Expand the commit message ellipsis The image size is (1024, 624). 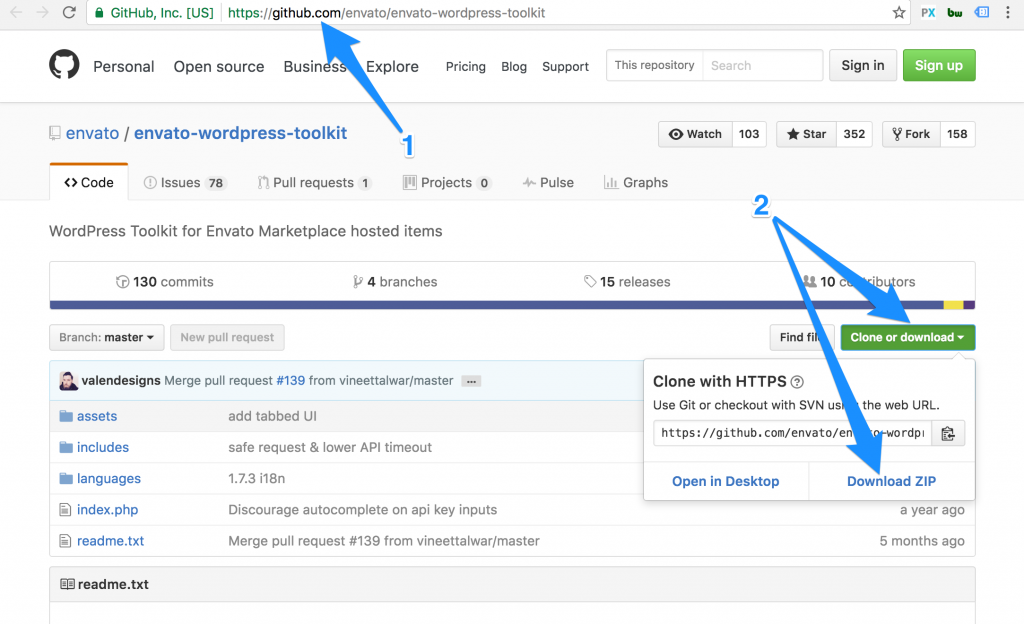[471, 381]
